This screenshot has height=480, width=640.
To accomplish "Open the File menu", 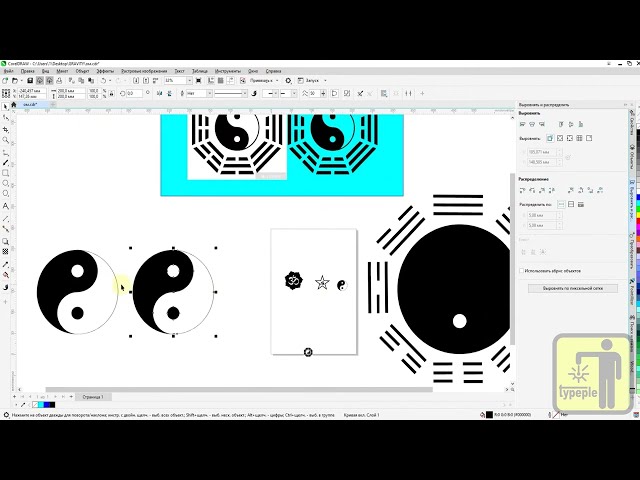I will pyautogui.click(x=8, y=71).
